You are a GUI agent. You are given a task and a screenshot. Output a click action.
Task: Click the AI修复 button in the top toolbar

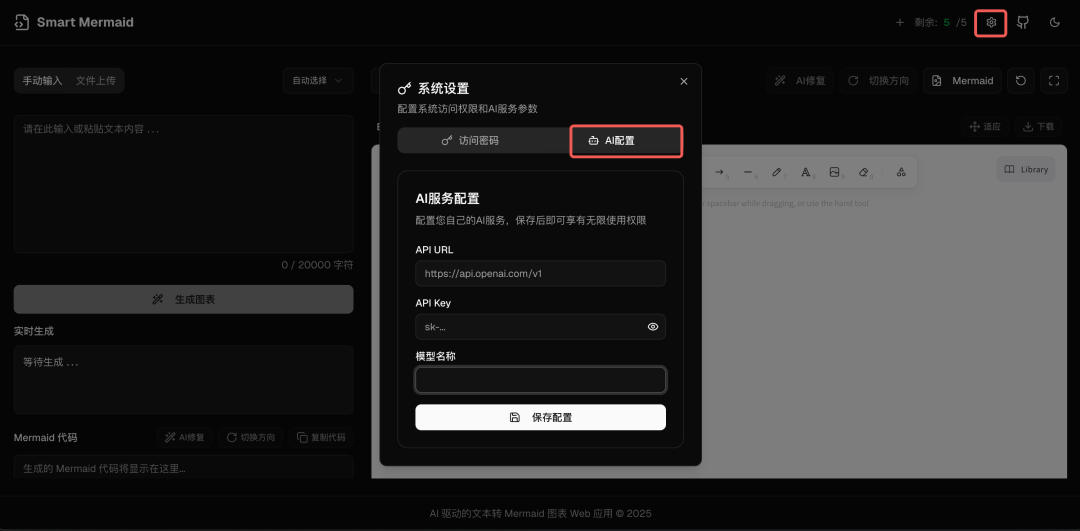click(800, 81)
